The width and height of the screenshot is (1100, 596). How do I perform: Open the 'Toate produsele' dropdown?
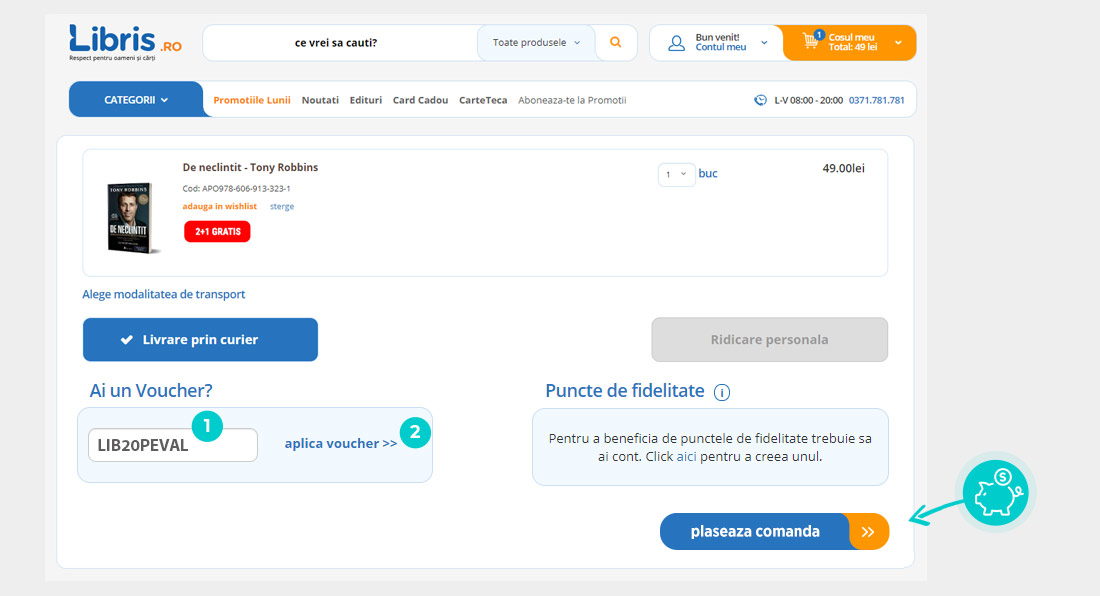[536, 43]
